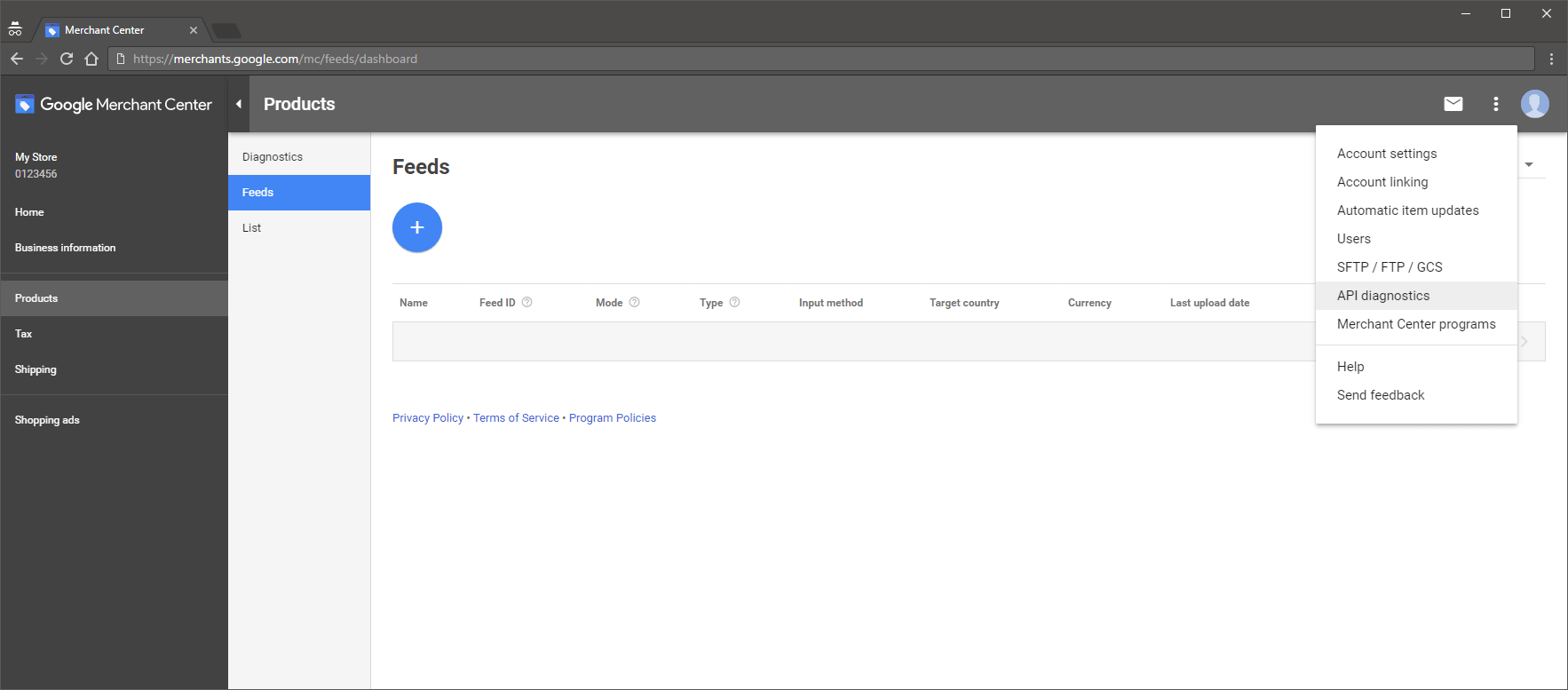Minimize the browser window
Screen dimensions: 1568x690
pos(1466,13)
